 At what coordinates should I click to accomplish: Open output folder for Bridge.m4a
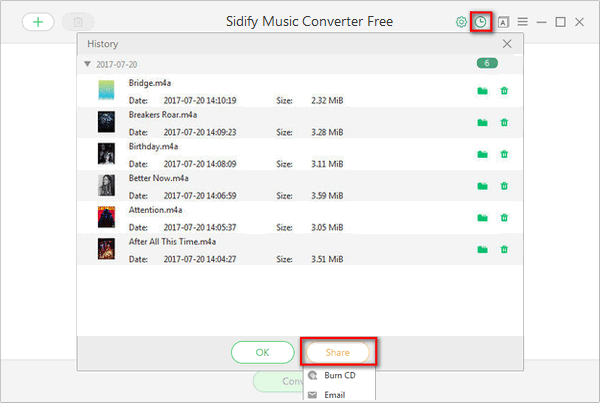tap(483, 91)
